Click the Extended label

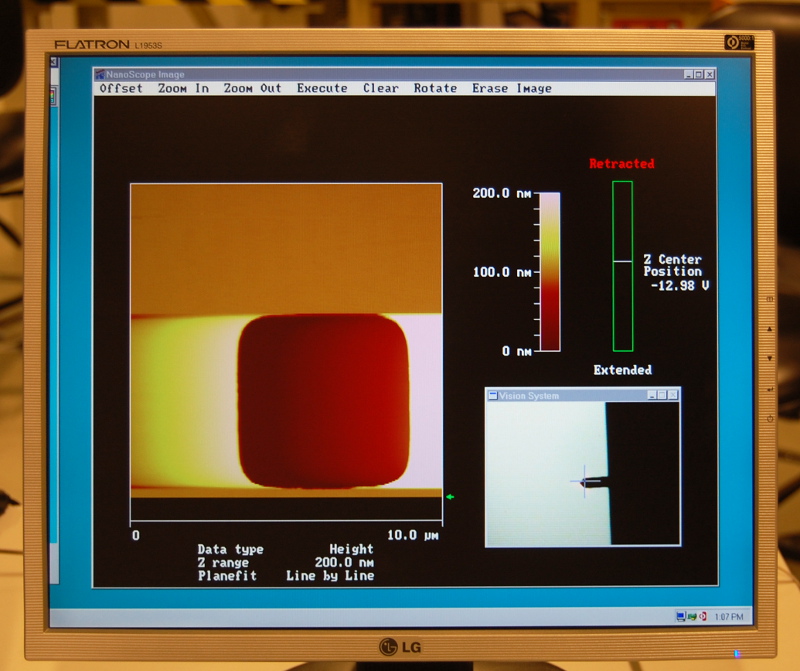click(x=622, y=370)
